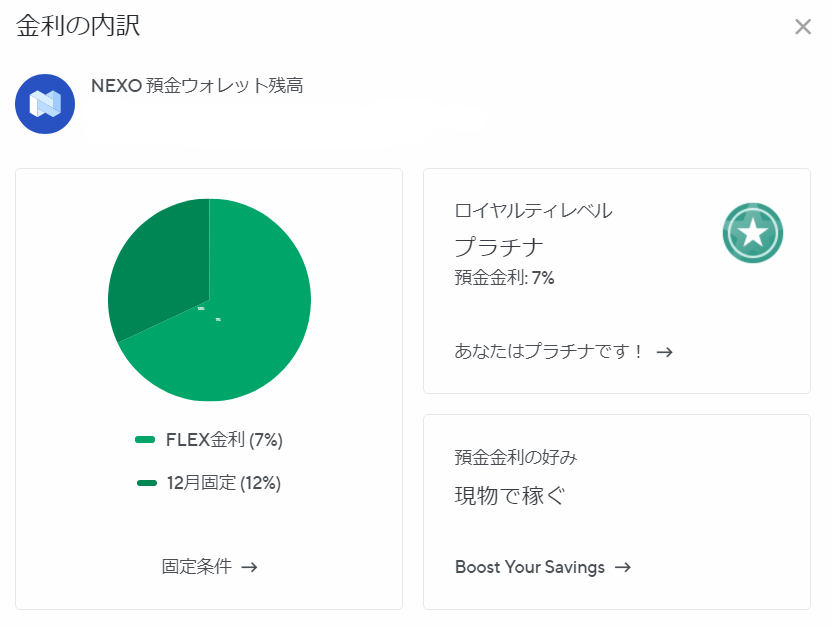Open the 固定条件 link

tap(196, 567)
